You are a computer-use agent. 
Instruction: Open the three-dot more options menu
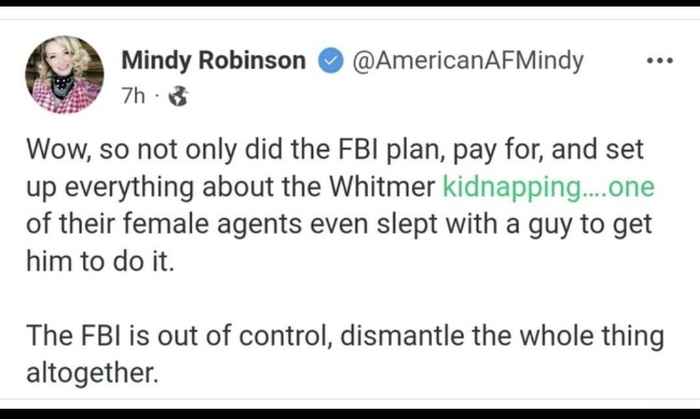click(659, 61)
